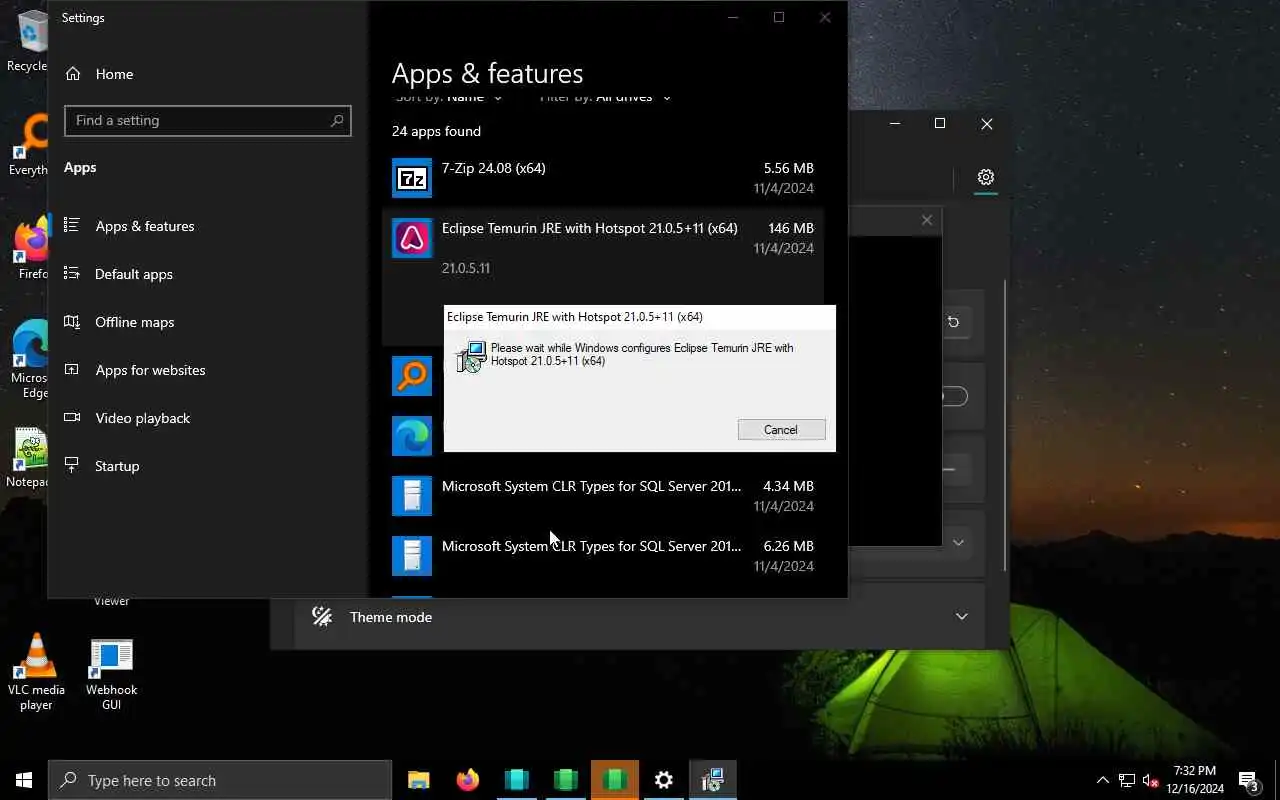Launch Firefox from the taskbar
1280x800 pixels.
pyautogui.click(x=468, y=780)
